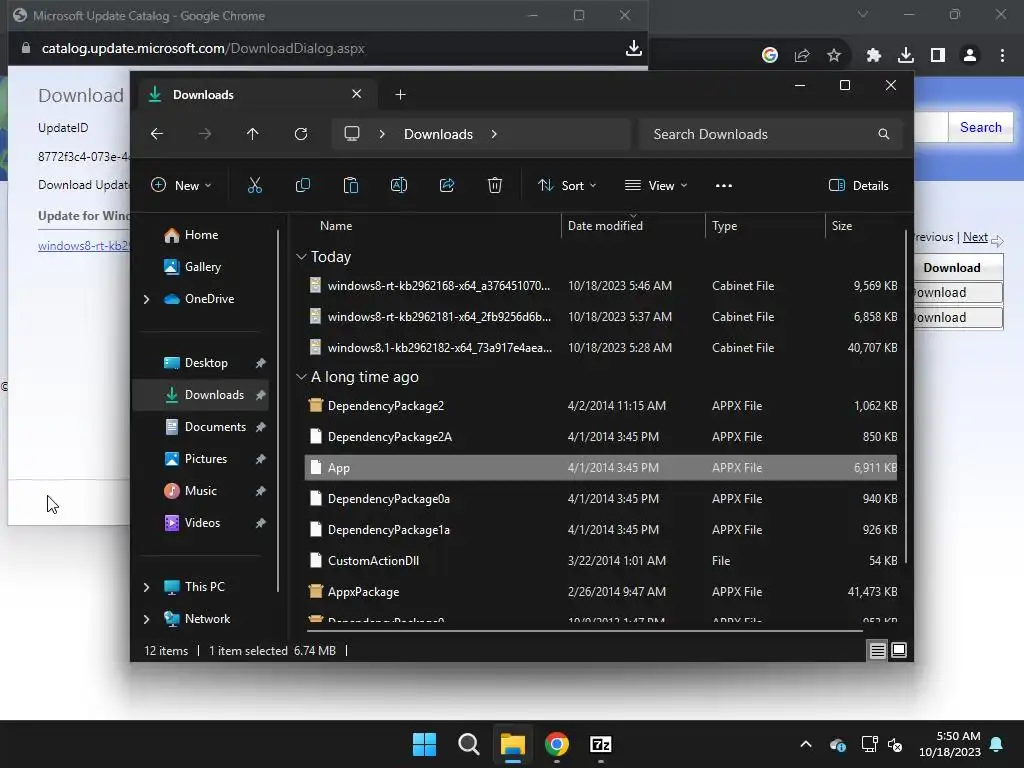Open Music in the navigation pane

[x=200, y=491]
